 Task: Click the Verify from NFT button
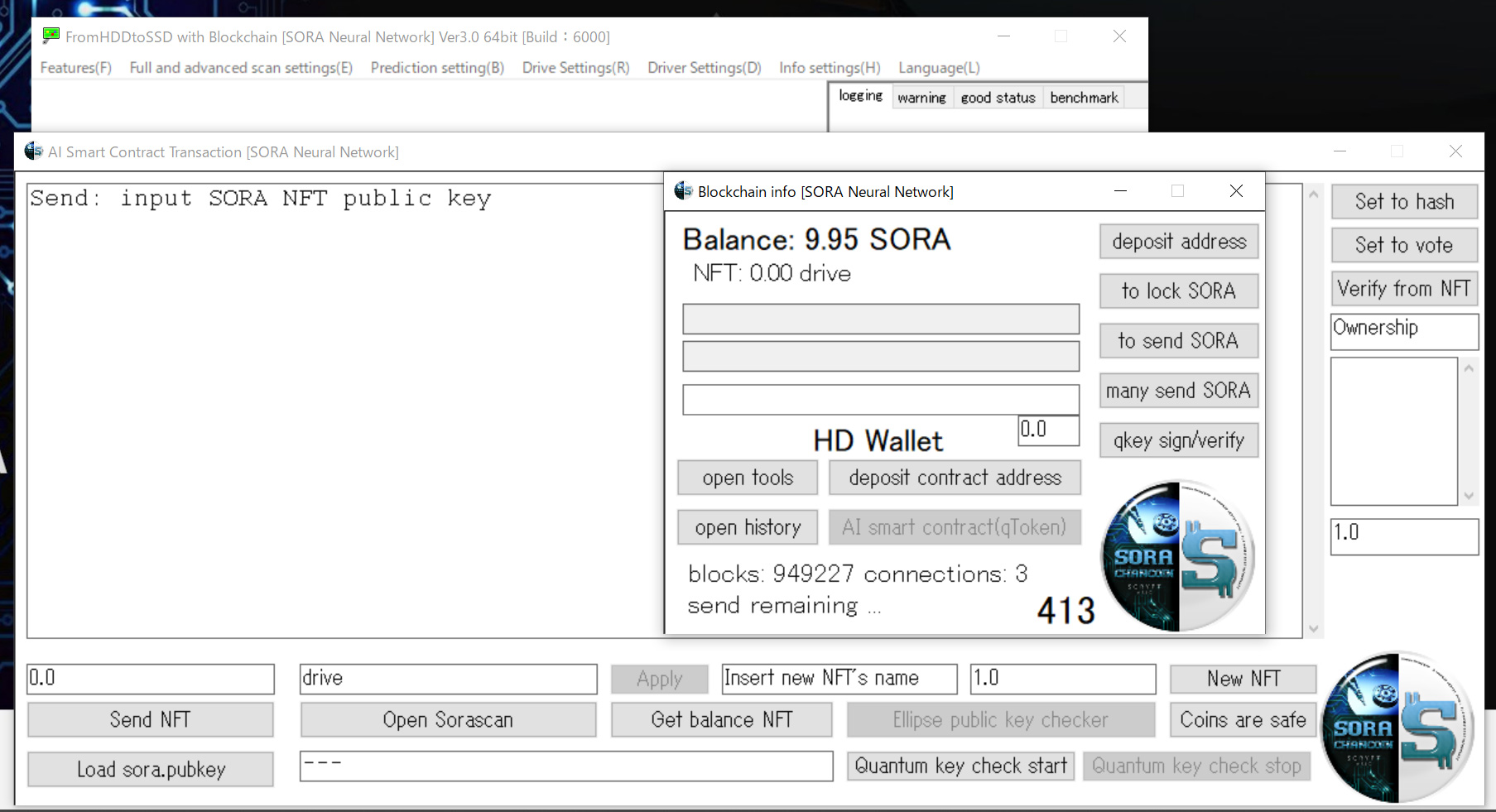(1404, 289)
